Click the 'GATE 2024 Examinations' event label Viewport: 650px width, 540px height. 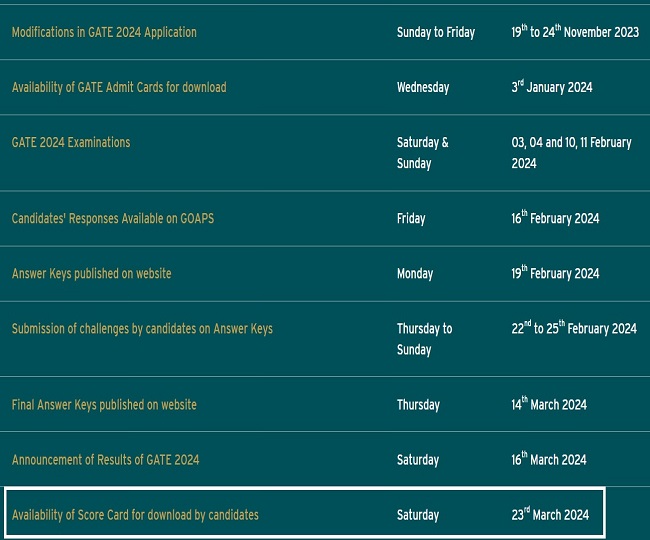pyautogui.click(x=71, y=142)
